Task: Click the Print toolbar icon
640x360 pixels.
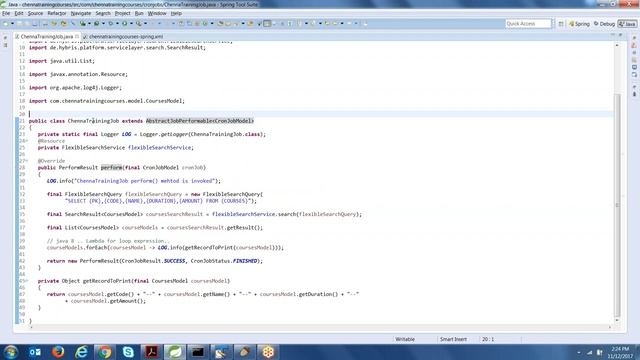Action: click(x=35, y=24)
